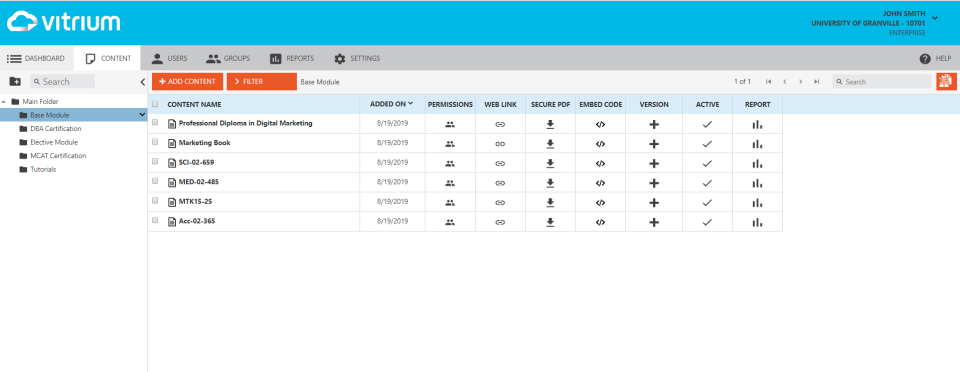This screenshot has height=372, width=960.
Task: Open the Marketing Book content name
Action: click(204, 143)
